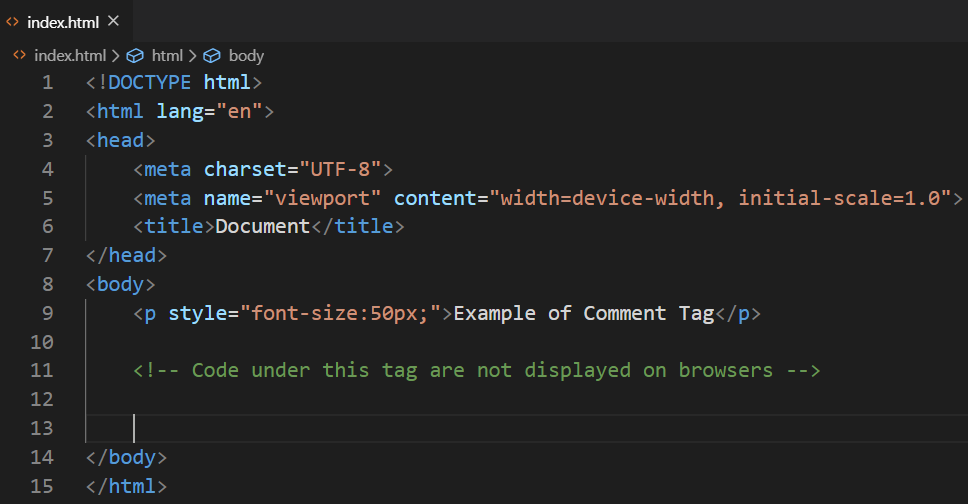
Task: Click the word Document inside title tag
Action: [x=263, y=226]
